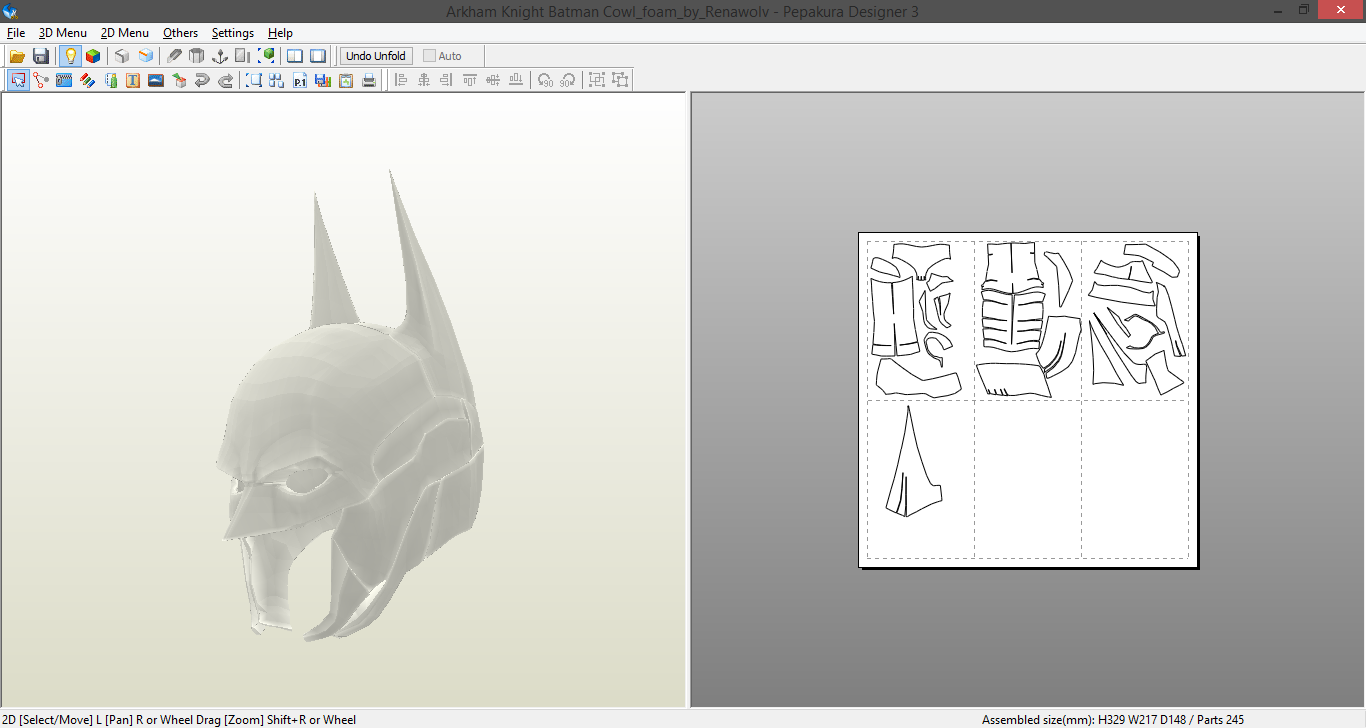Click the align vertical center icon
1366x728 pixels.
coord(493,80)
